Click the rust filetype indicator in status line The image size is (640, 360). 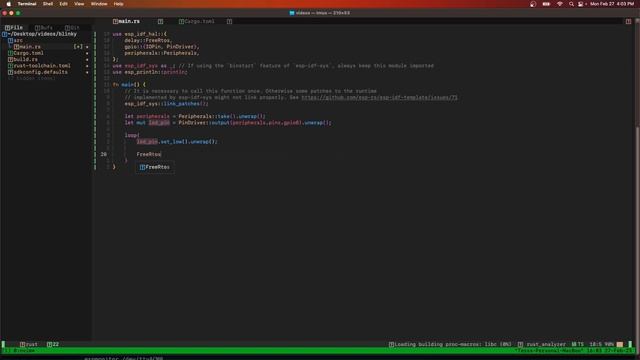[29, 344]
